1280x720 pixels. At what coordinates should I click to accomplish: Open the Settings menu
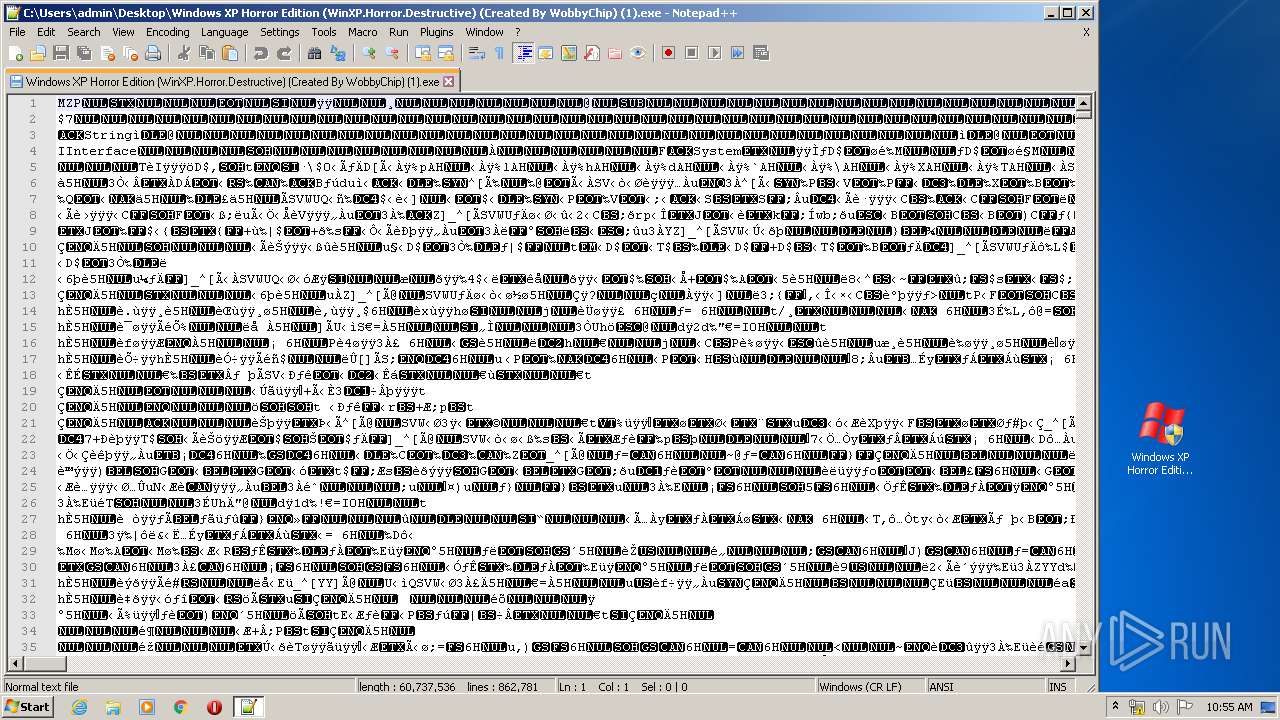280,32
